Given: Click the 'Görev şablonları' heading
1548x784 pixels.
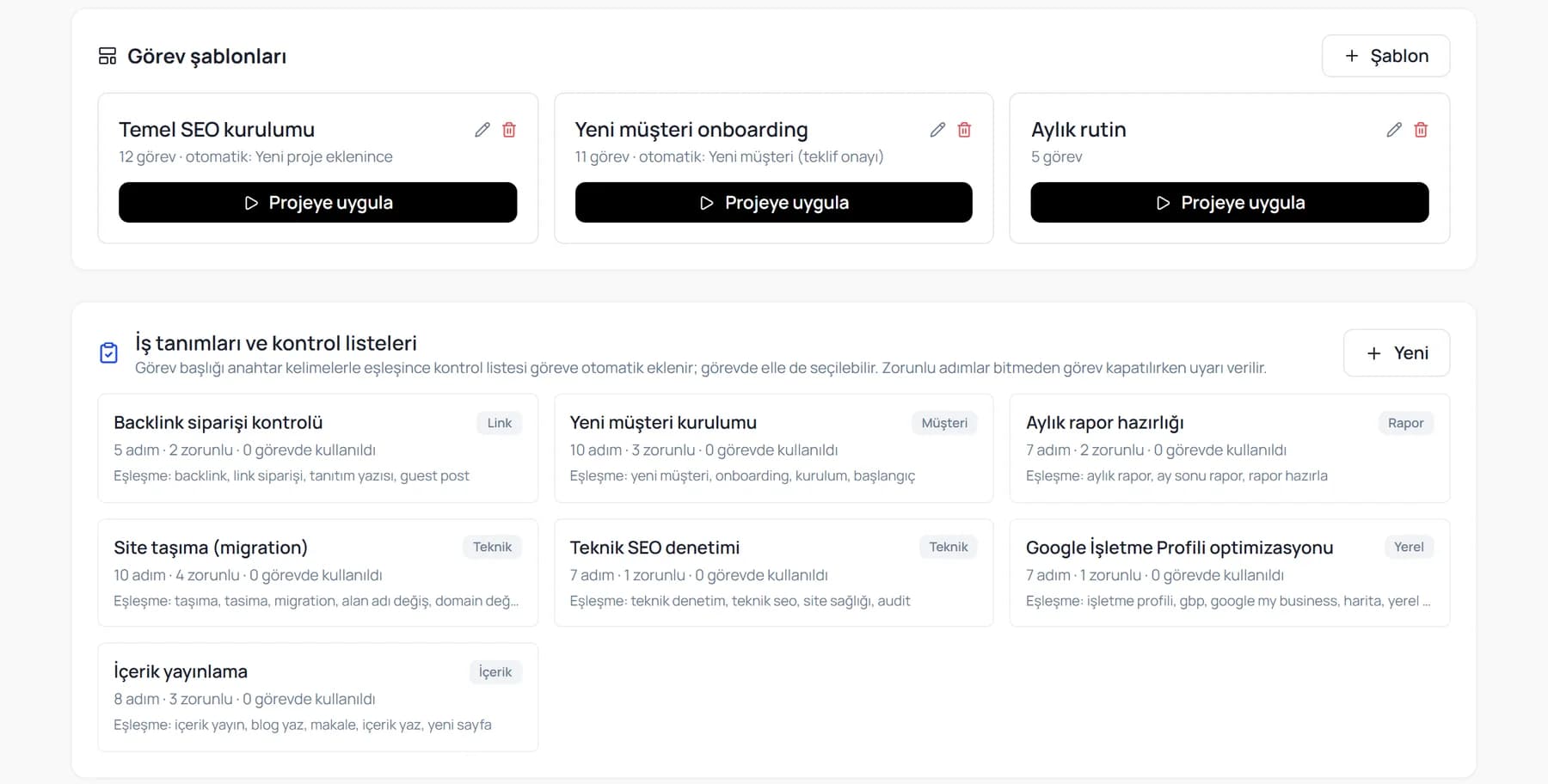Looking at the screenshot, I should coord(206,57).
